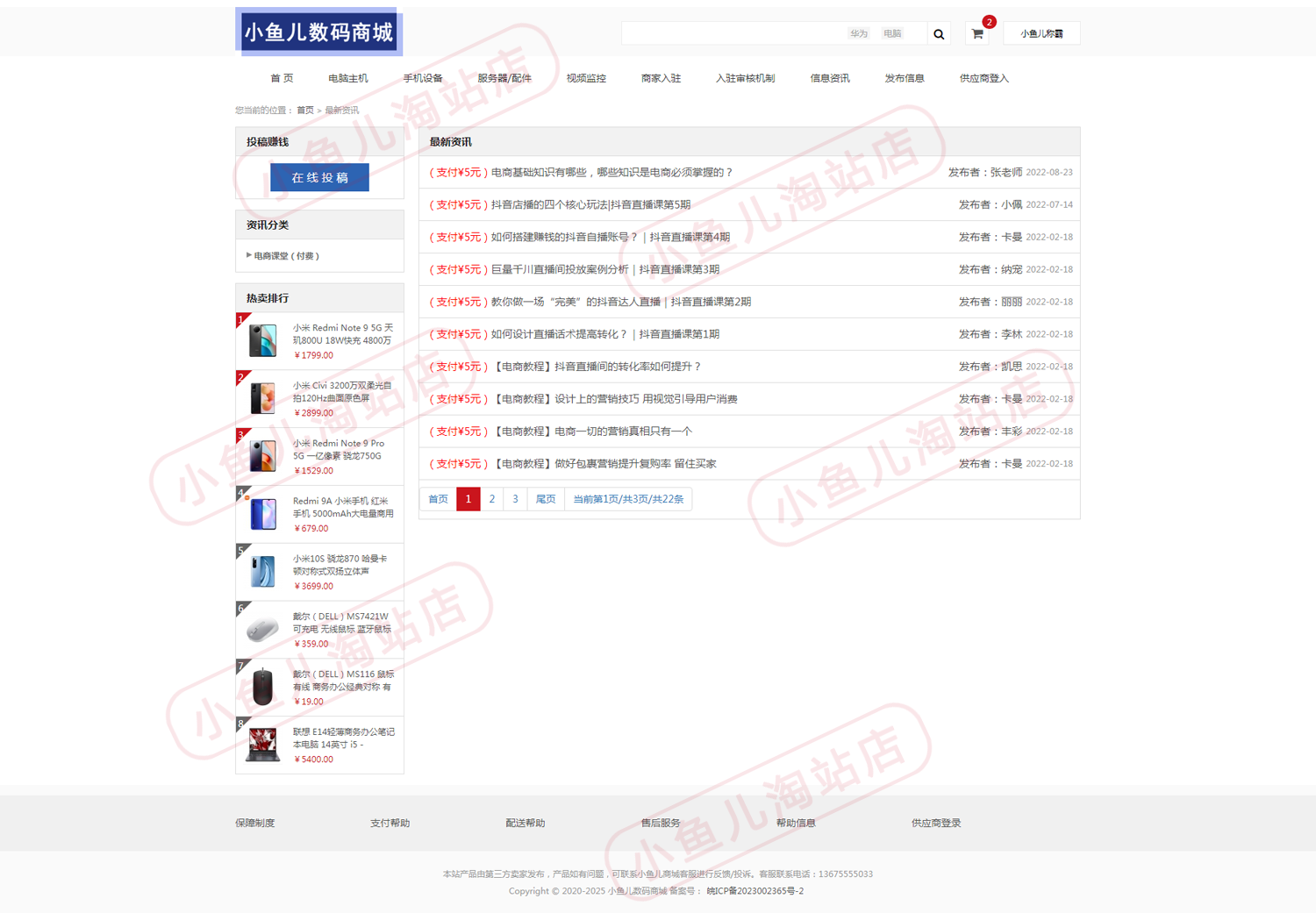The width and height of the screenshot is (1316, 913).
Task: Open article 教你做一场"完美"的抖音达人直播
Action: tap(621, 303)
